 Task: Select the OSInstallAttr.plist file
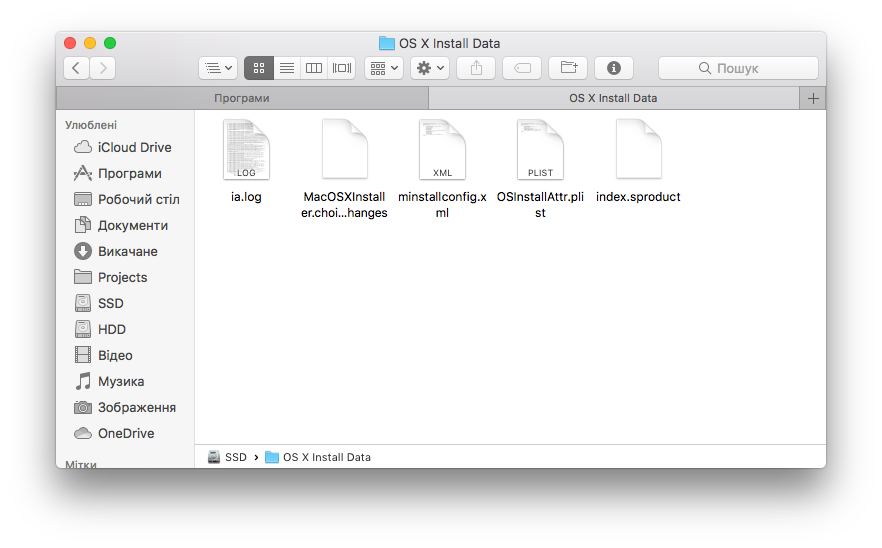(540, 169)
